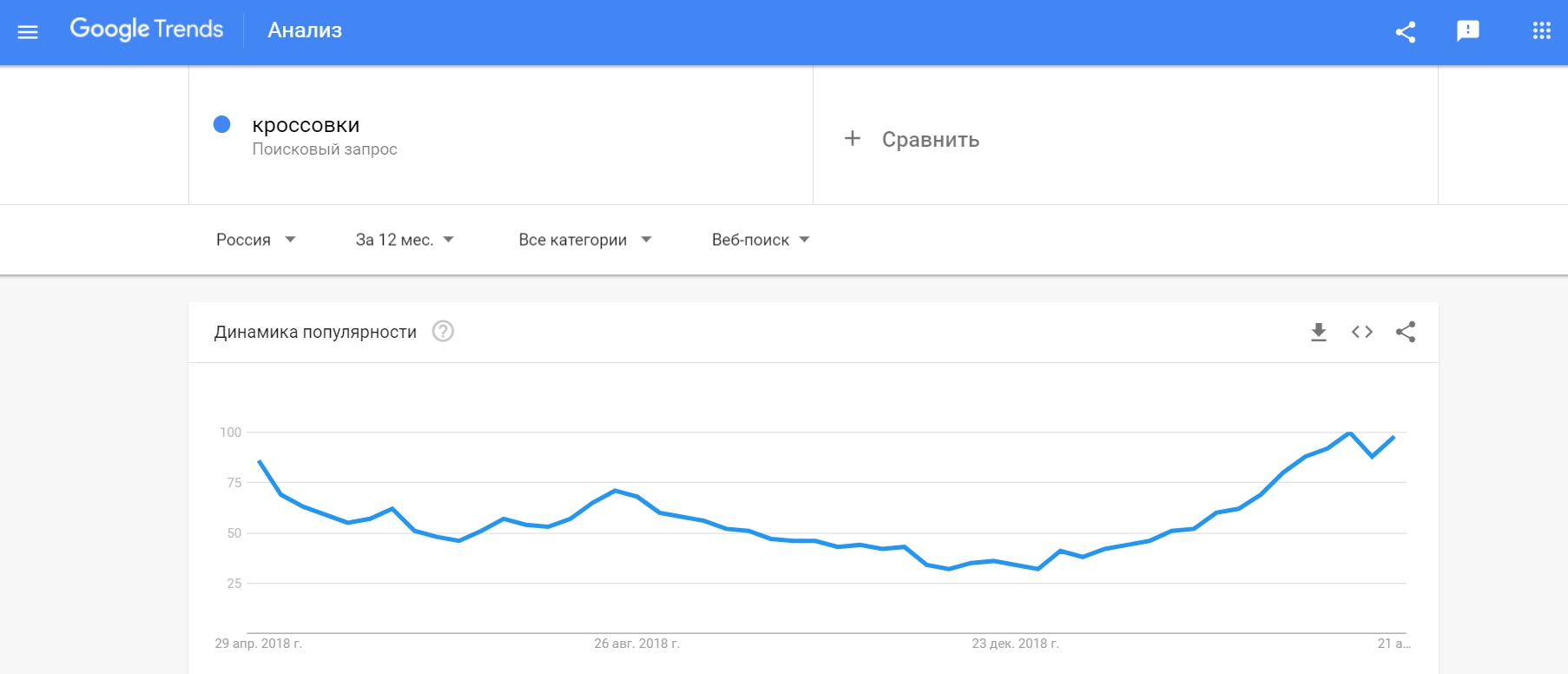This screenshot has width=1568, height=674.
Task: Click the Анализ header title
Action: [x=305, y=30]
